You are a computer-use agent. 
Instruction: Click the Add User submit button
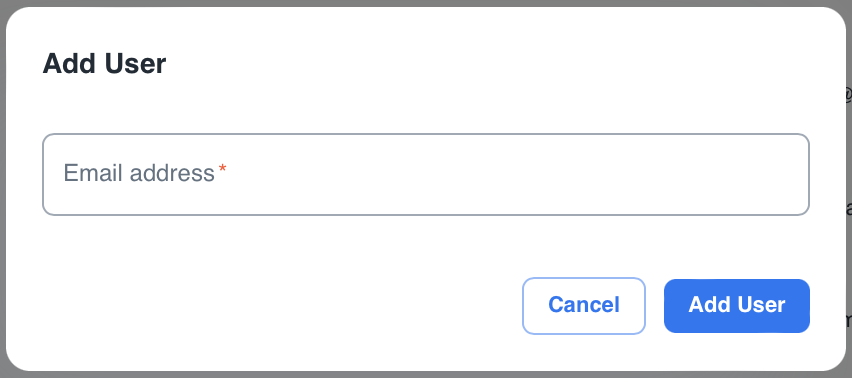click(x=737, y=306)
